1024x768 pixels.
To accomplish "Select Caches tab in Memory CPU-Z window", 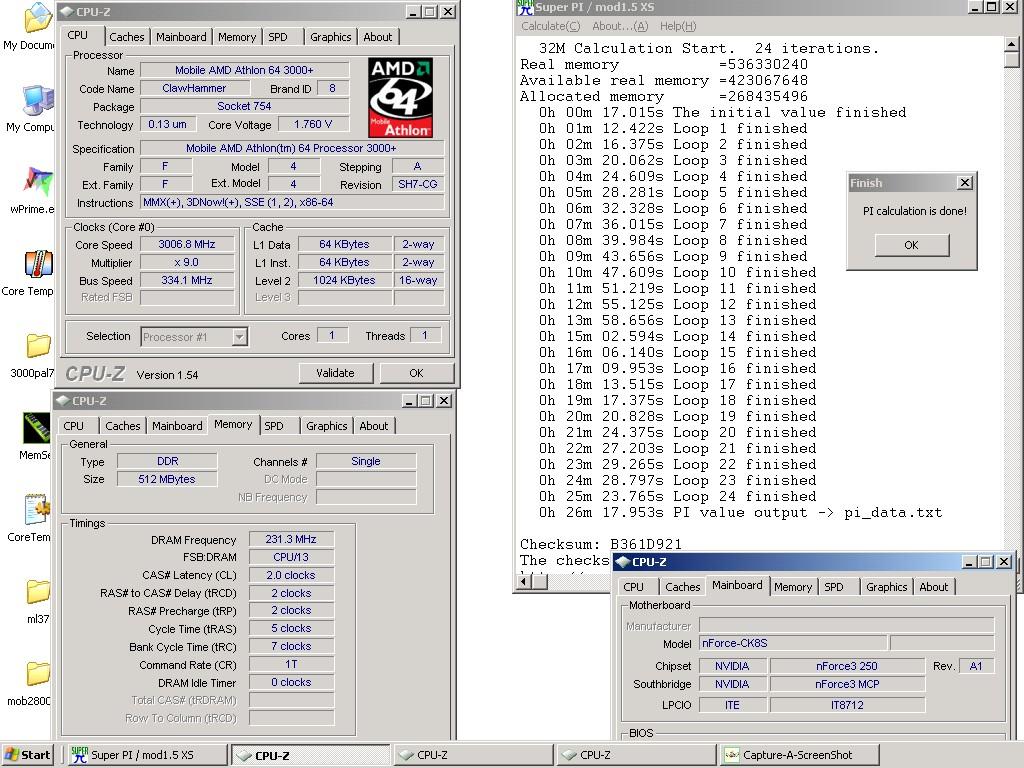I will 123,426.
